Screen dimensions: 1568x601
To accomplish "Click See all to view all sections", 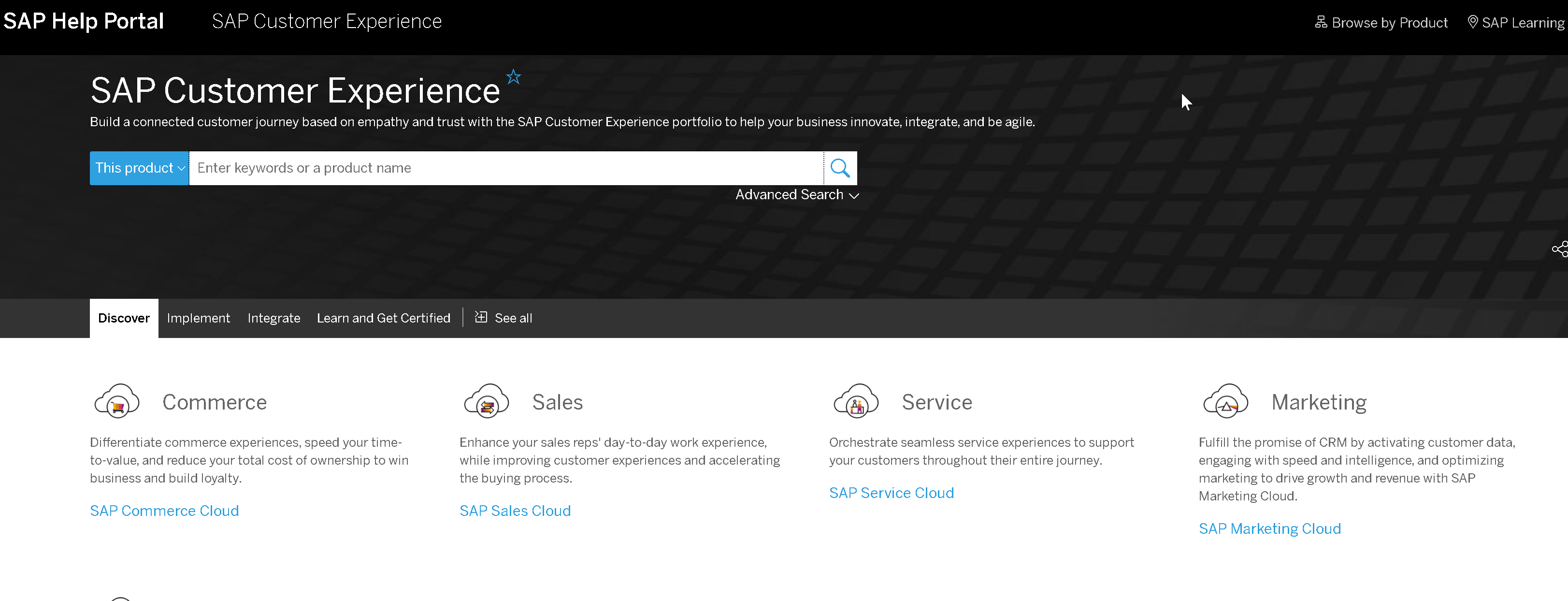I will (513, 319).
